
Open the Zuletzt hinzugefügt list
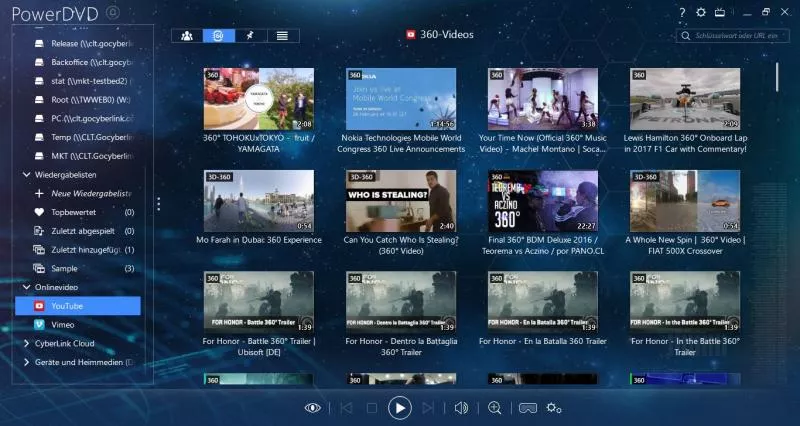(x=84, y=250)
